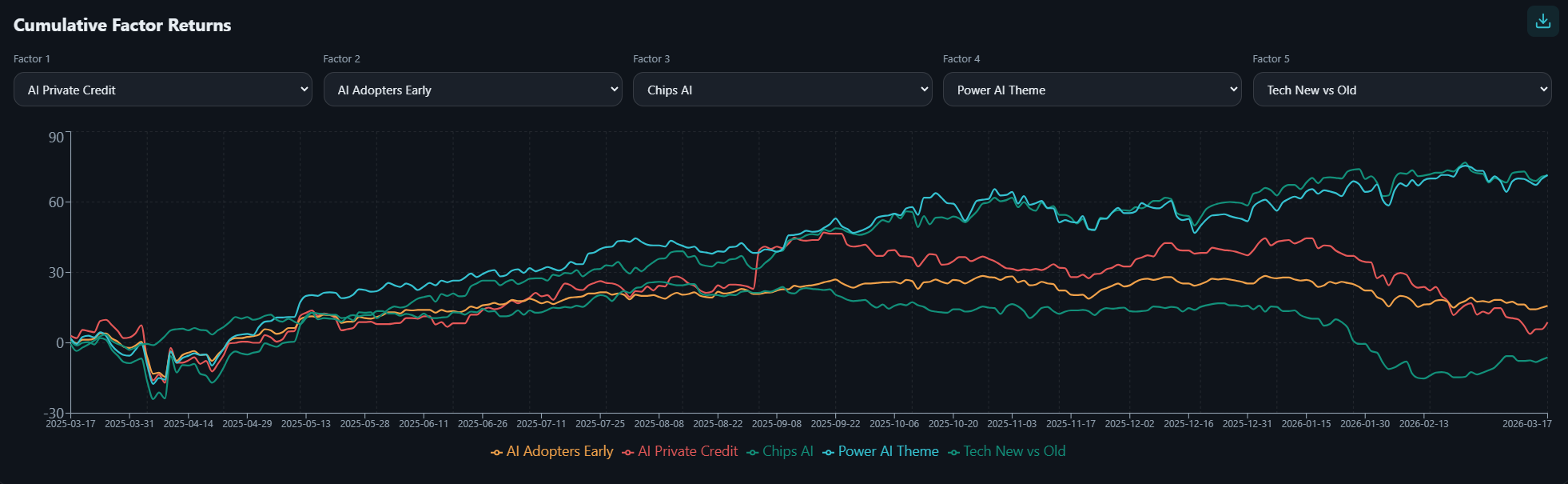This screenshot has height=484, width=1568.
Task: Open the Factor 2 AI Adopters Early dropdown
Action: tap(472, 90)
